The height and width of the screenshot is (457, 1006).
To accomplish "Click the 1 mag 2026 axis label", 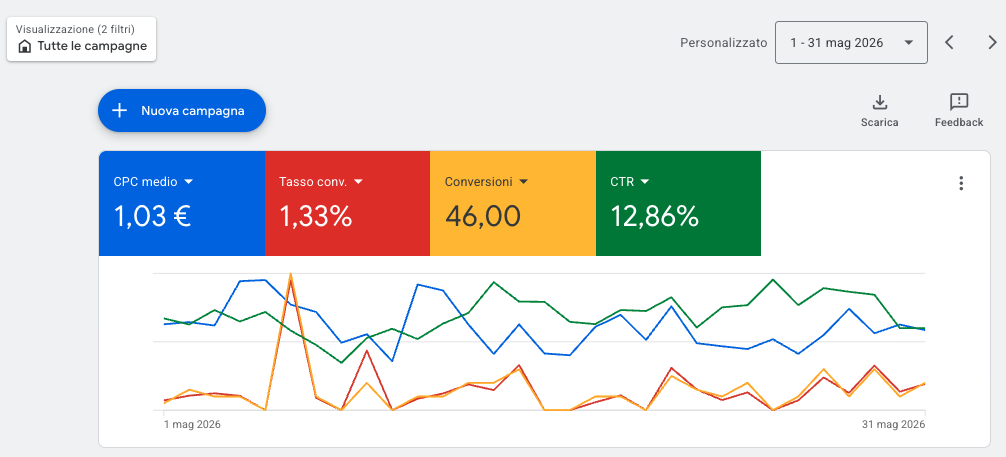I will click(192, 424).
